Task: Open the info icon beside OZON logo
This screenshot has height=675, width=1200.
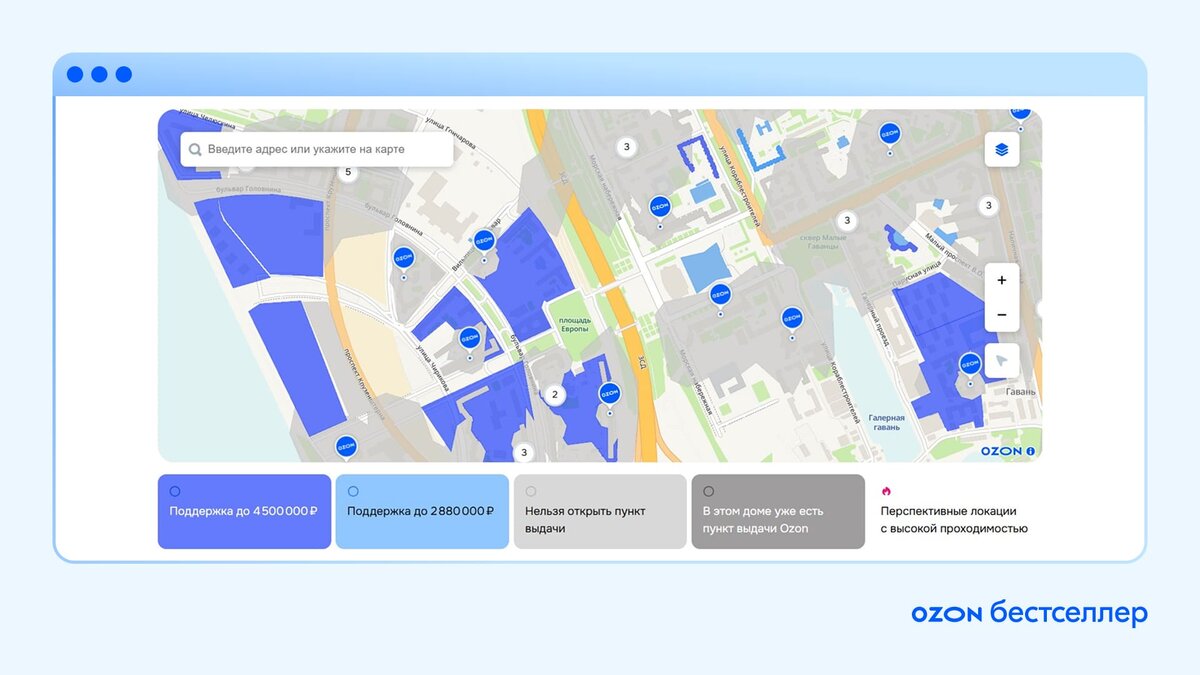Action: (x=1031, y=451)
